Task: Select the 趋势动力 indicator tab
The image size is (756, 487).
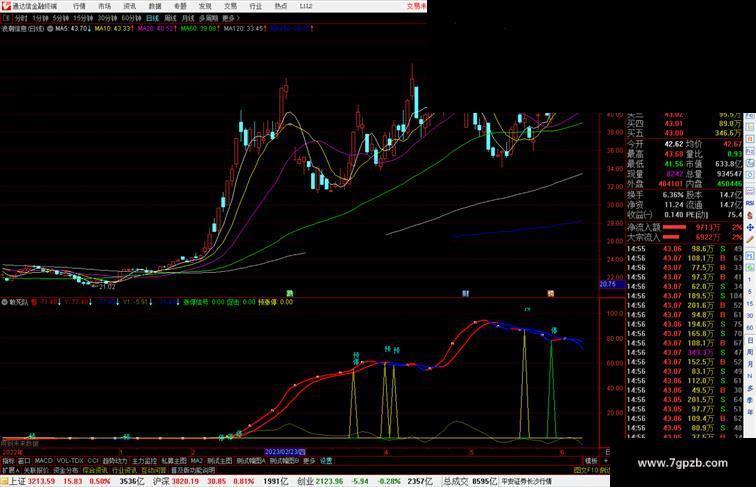Action: (x=115, y=461)
